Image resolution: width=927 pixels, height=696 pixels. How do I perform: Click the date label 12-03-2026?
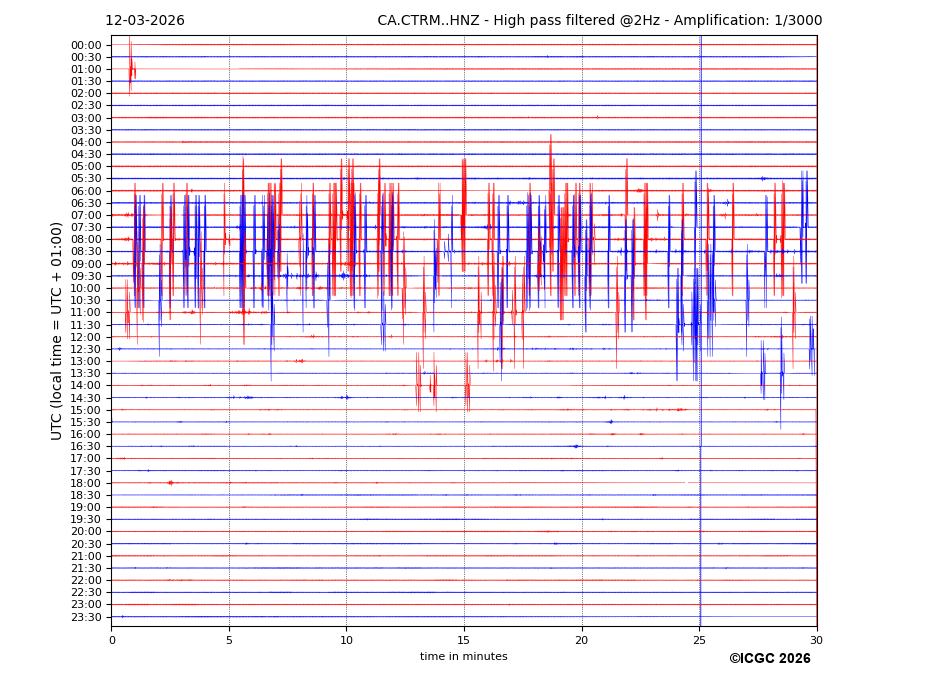click(x=145, y=21)
